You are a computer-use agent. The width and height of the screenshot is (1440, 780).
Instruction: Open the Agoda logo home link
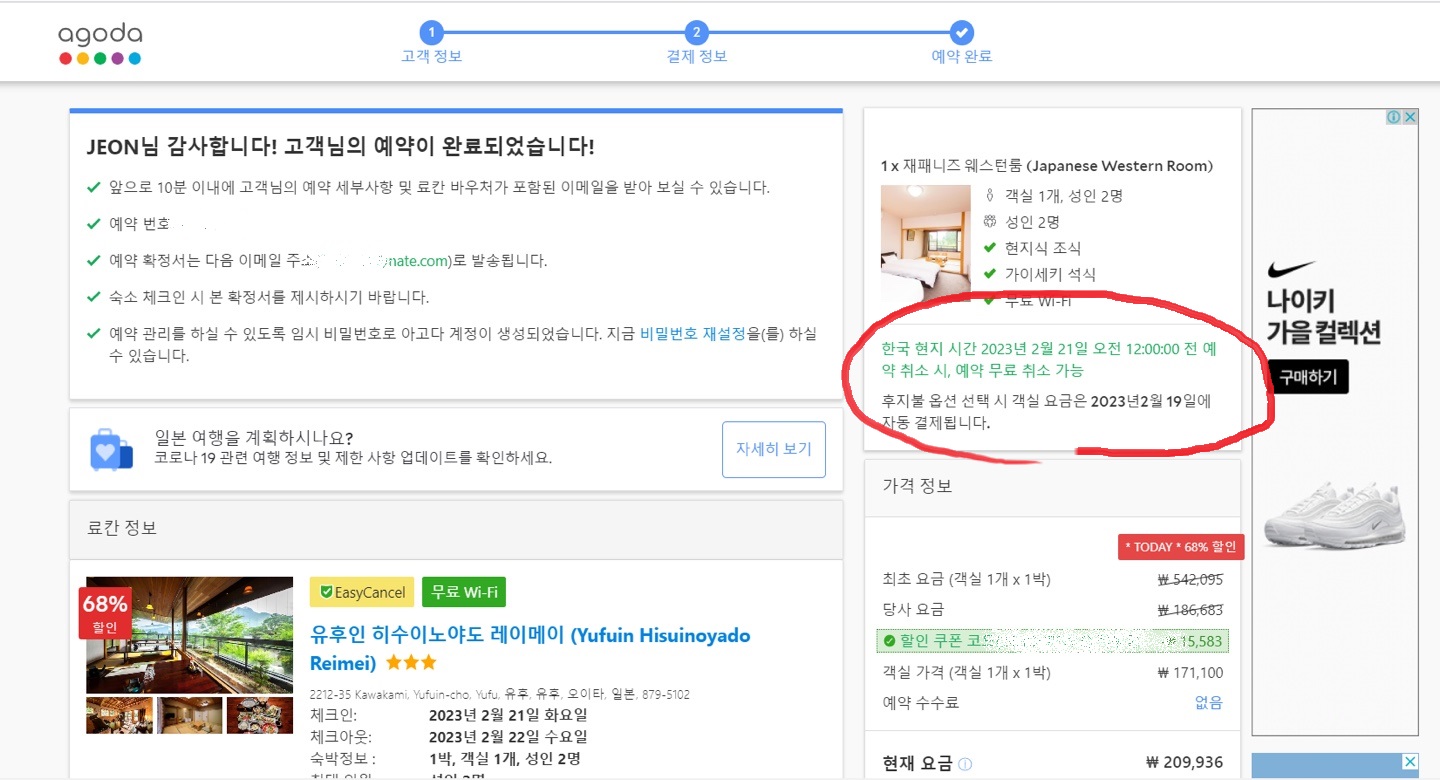click(99, 44)
